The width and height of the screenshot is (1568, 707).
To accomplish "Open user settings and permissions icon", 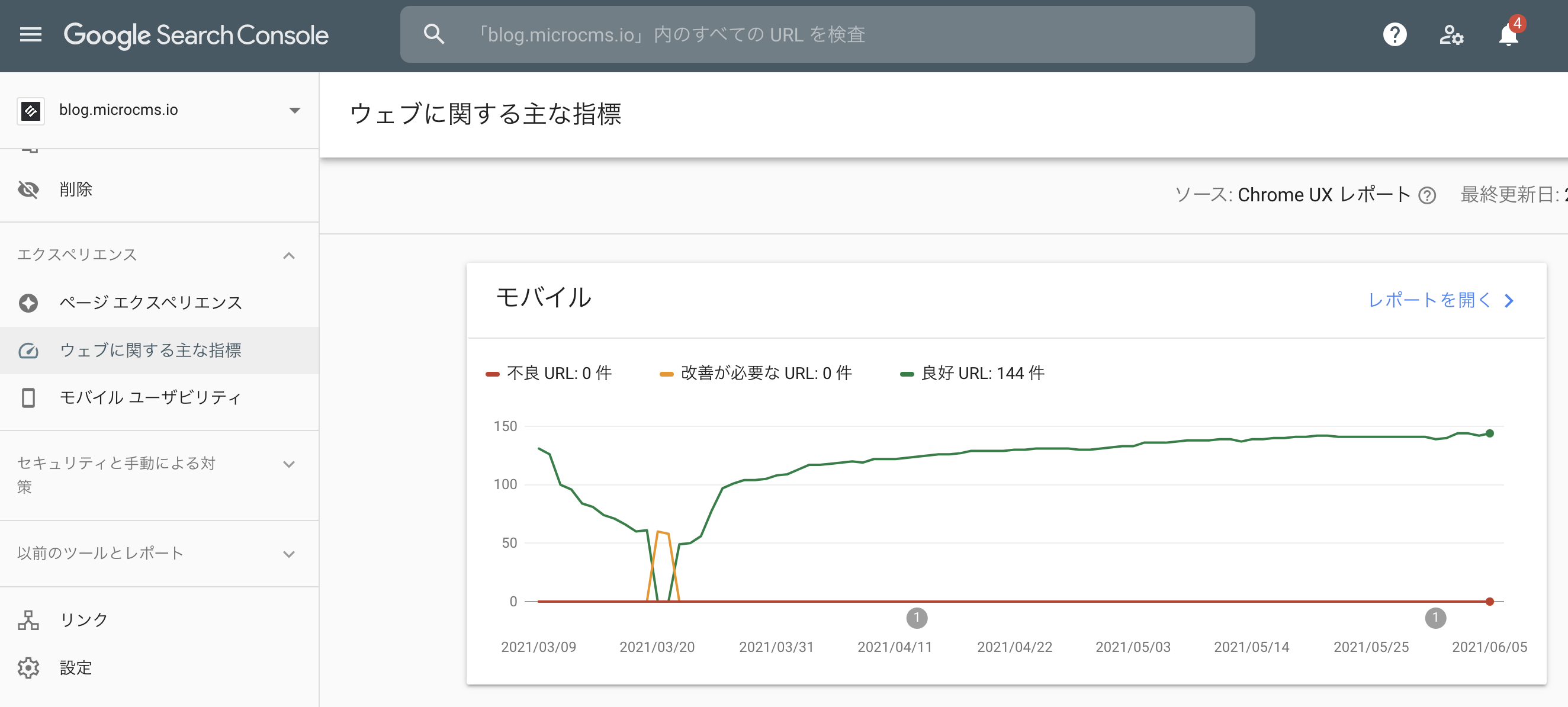I will 1451,35.
